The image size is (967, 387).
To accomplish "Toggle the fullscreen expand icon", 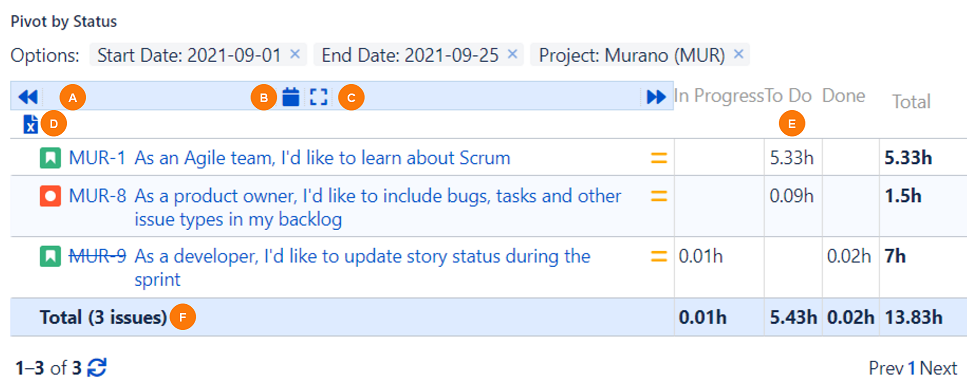I will 318,97.
